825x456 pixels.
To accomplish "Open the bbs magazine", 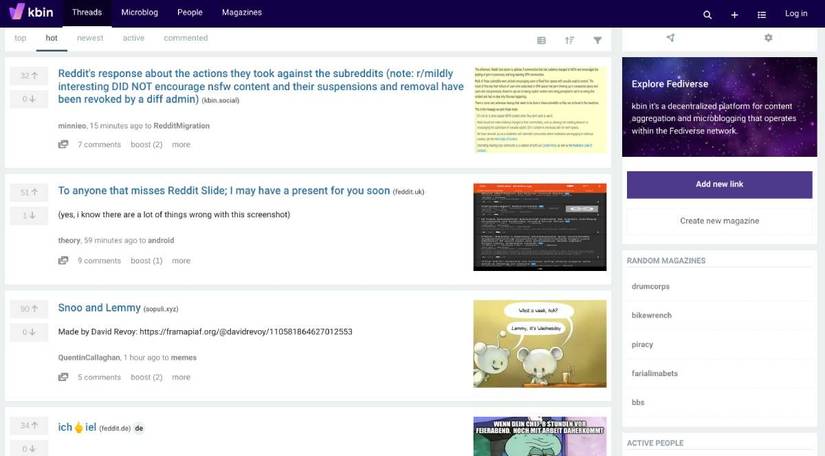I will point(638,402).
